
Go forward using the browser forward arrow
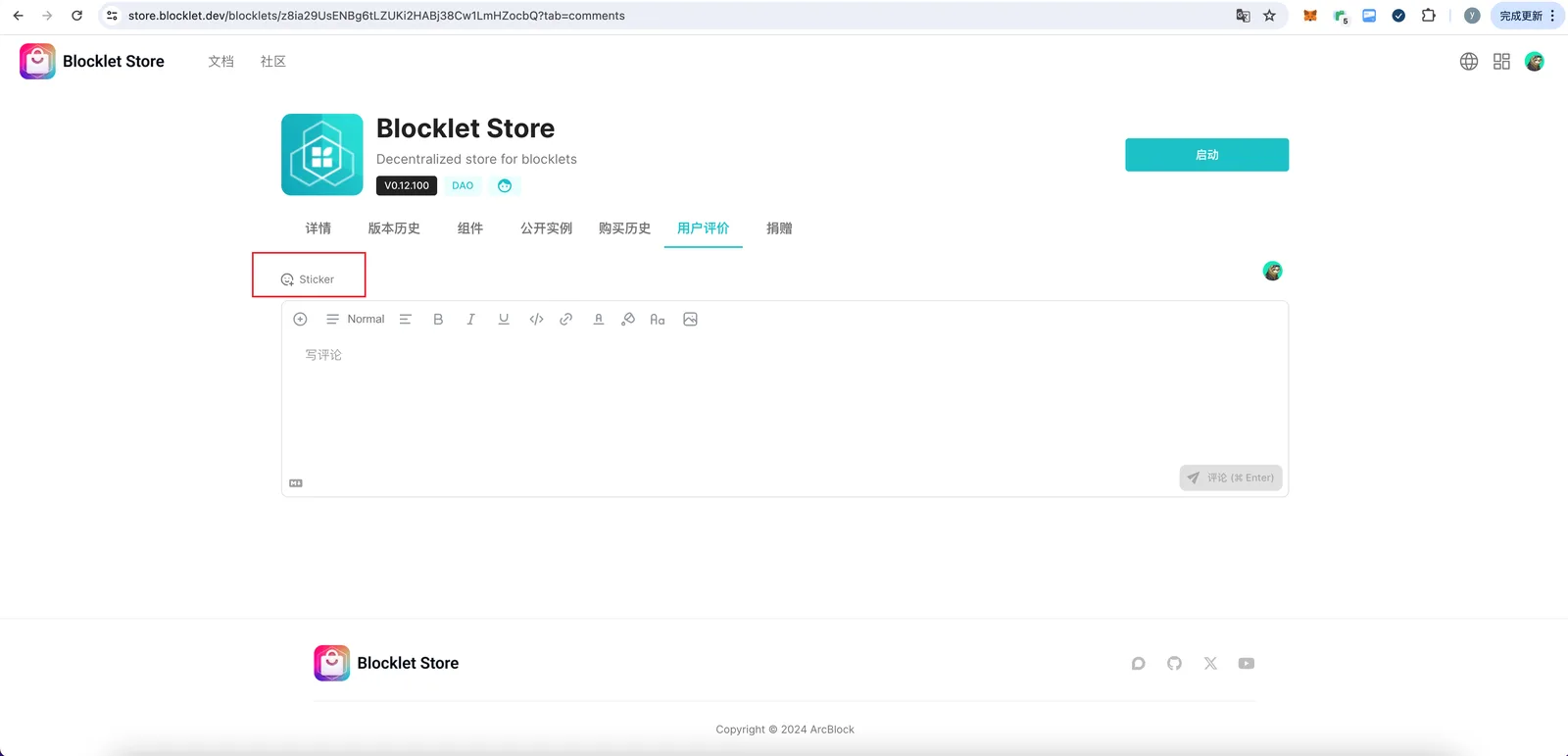[47, 16]
